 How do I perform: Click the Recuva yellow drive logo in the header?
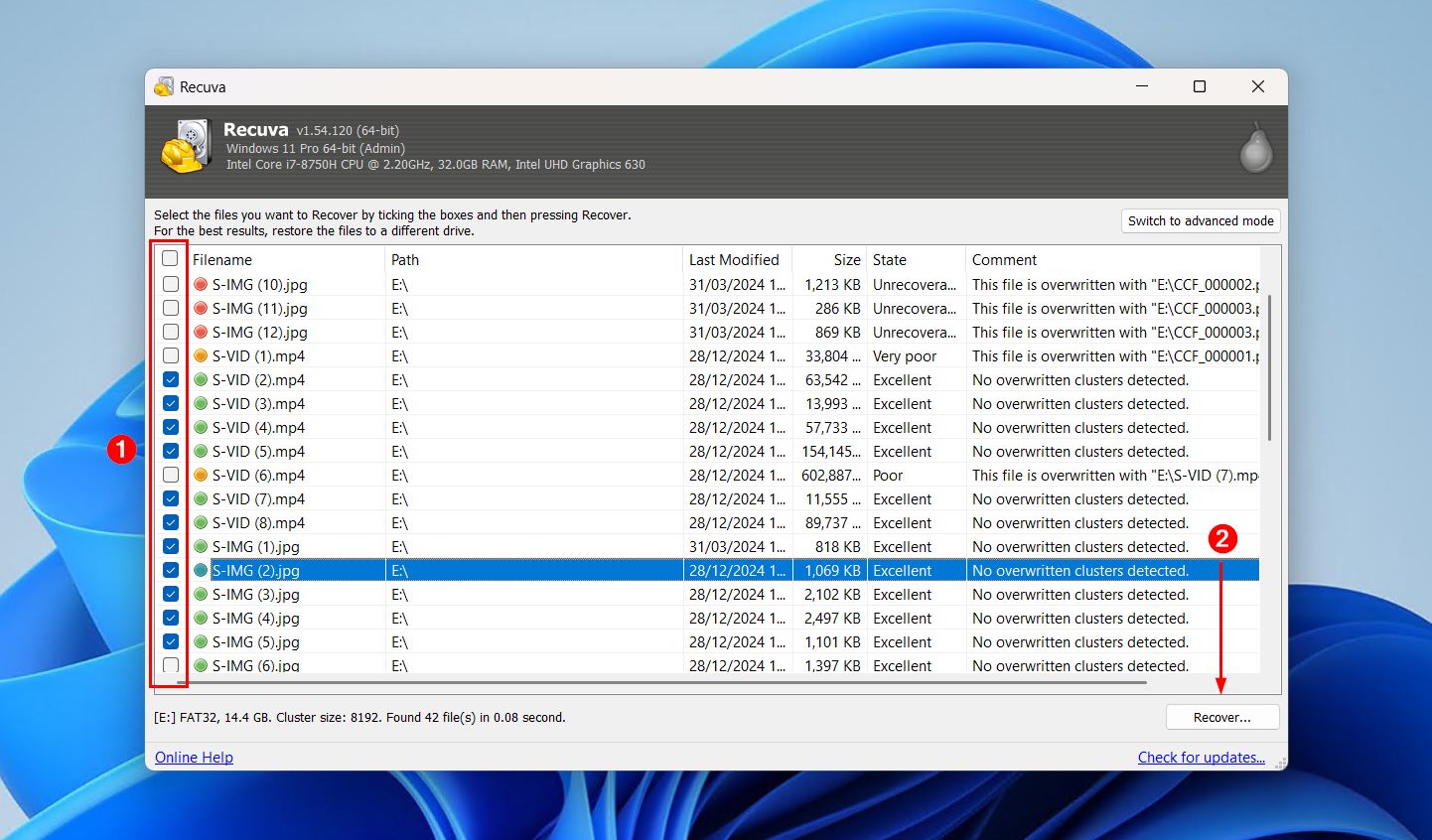tap(187, 145)
